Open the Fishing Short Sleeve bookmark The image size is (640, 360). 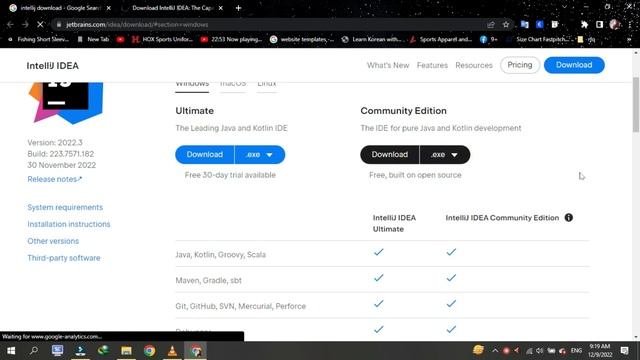pyautogui.click(x=39, y=40)
